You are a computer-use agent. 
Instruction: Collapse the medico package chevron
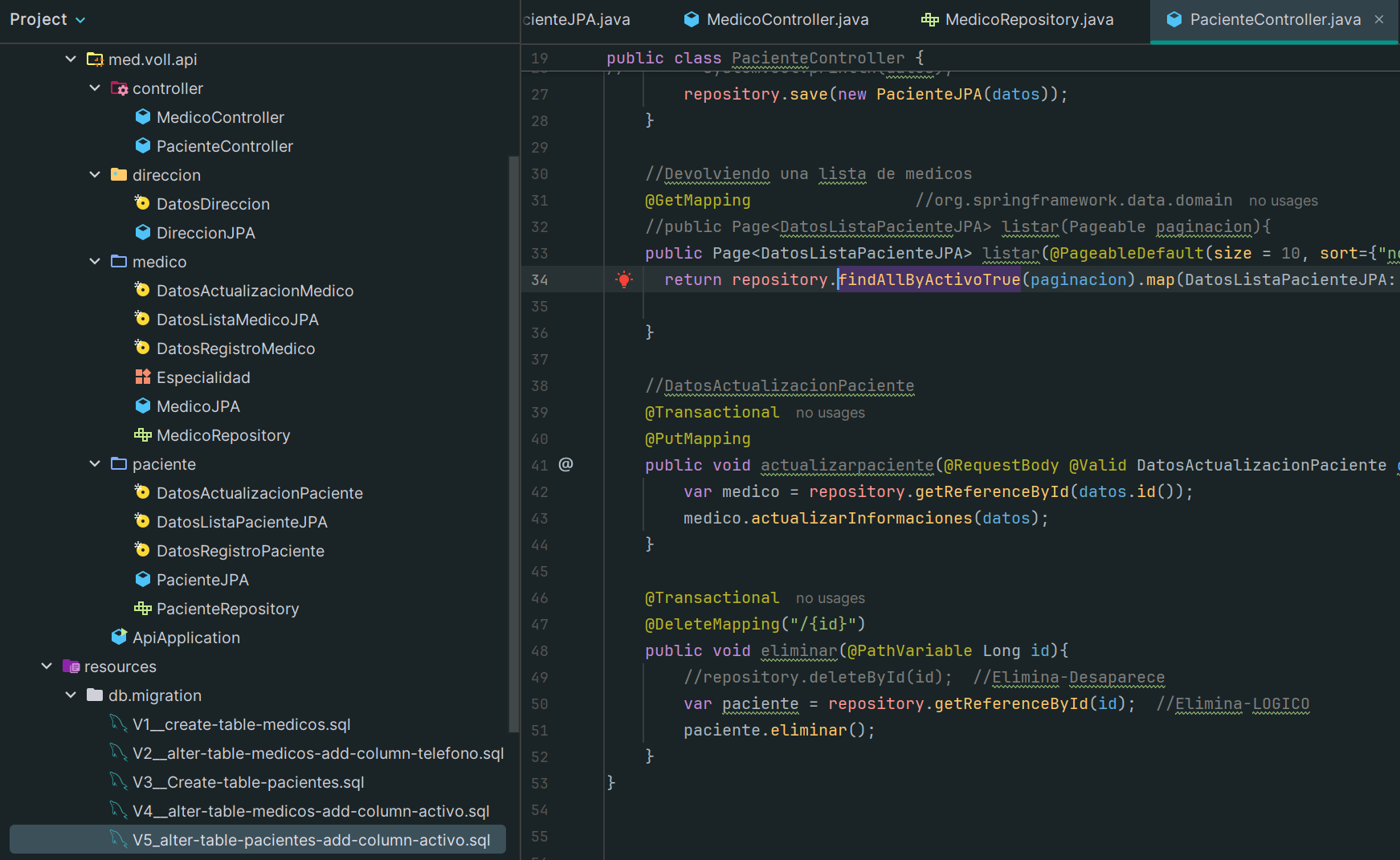click(95, 262)
